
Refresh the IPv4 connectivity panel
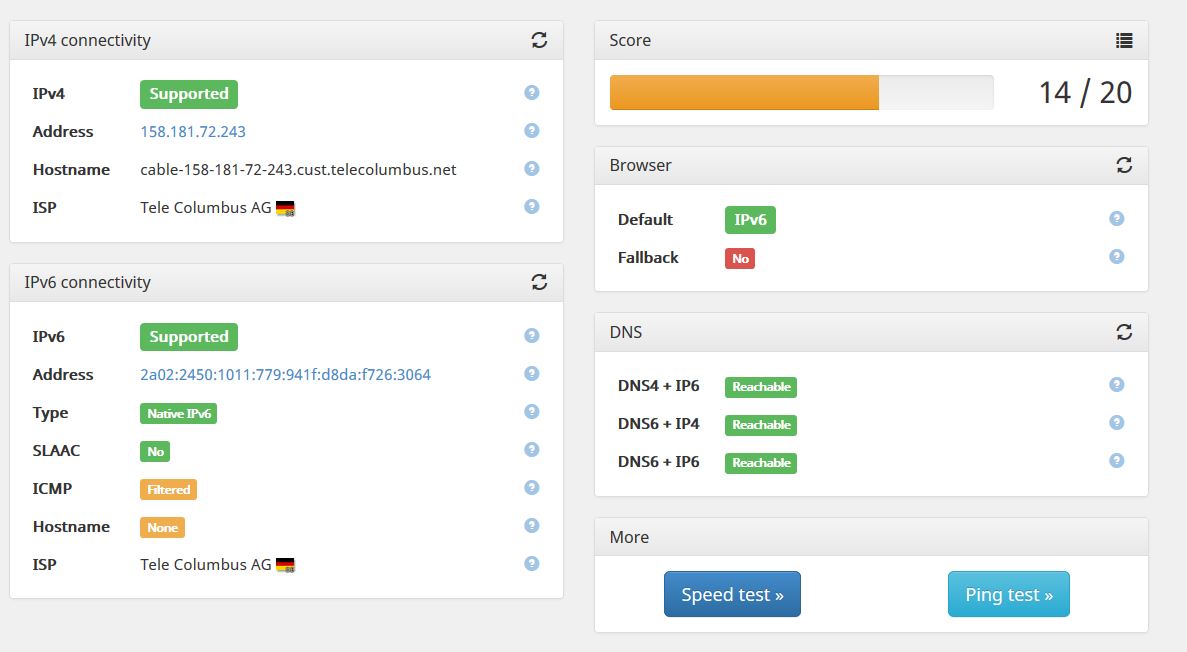[x=539, y=40]
